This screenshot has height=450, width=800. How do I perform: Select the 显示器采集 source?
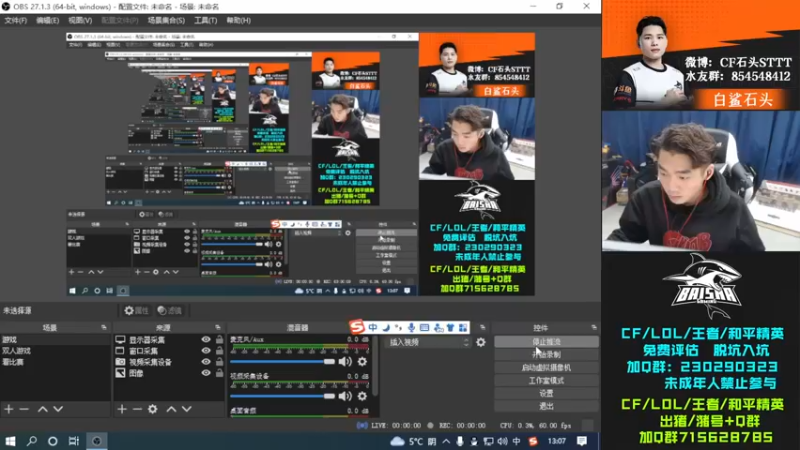[147, 340]
